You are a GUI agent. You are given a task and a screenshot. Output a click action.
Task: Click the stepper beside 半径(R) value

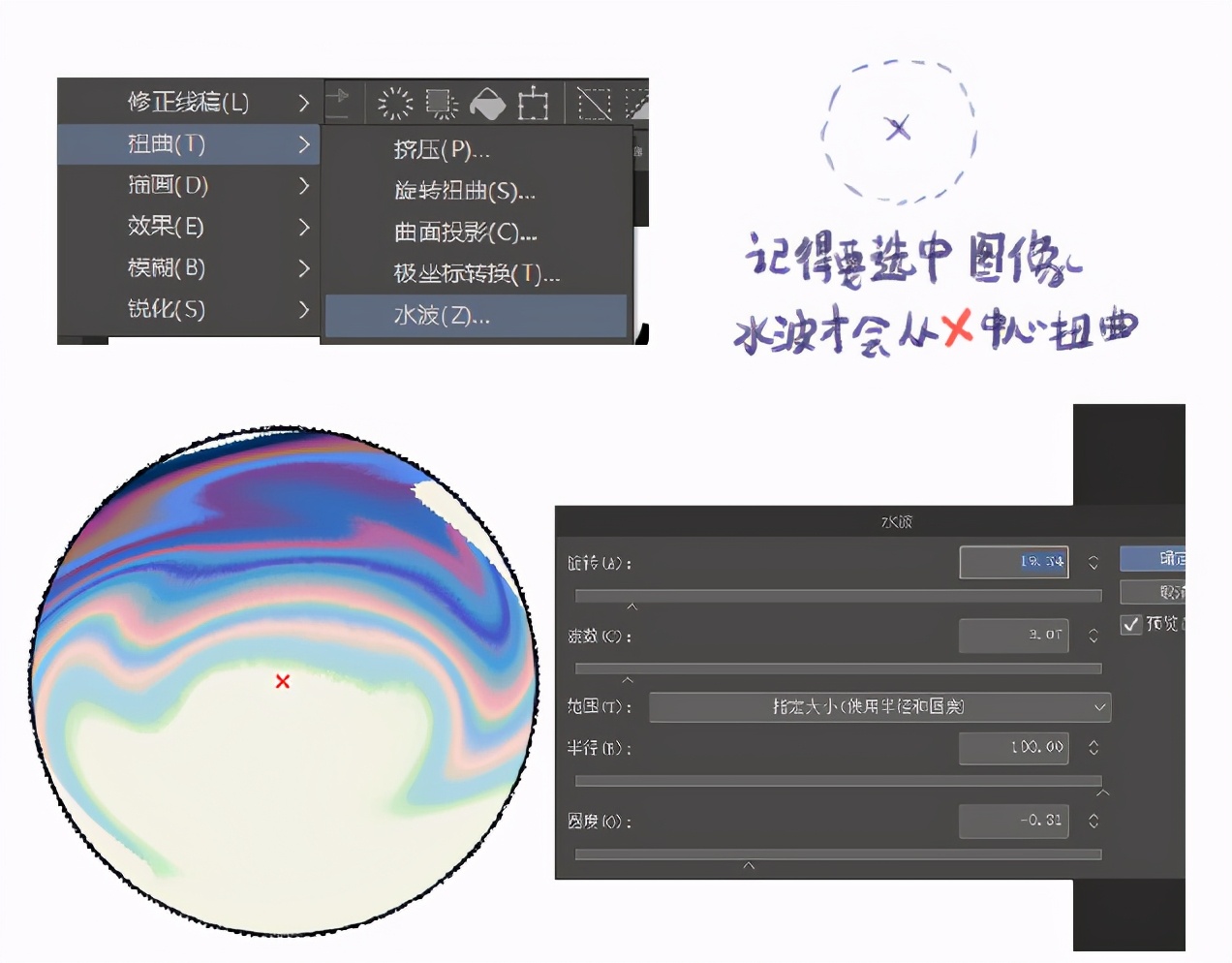(1093, 748)
